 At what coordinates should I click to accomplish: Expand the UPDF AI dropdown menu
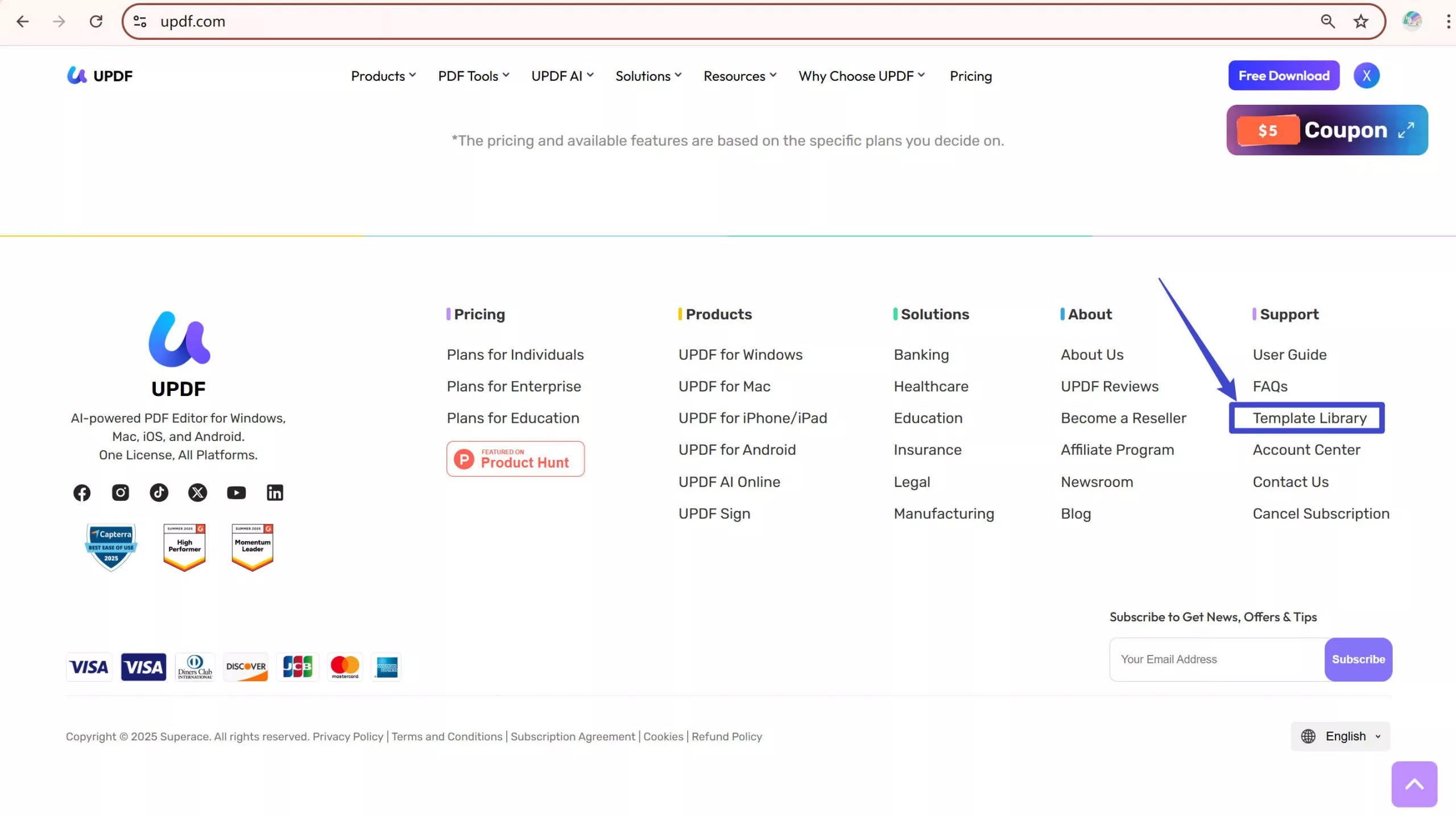(x=562, y=76)
